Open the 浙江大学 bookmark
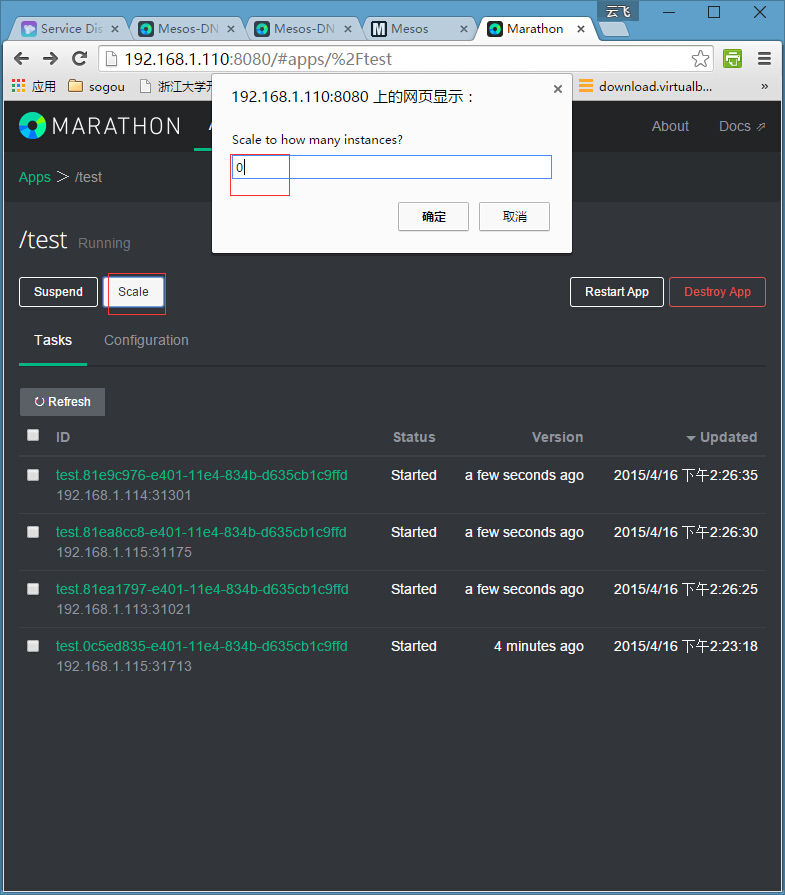Image resolution: width=785 pixels, height=895 pixels. (x=177, y=86)
